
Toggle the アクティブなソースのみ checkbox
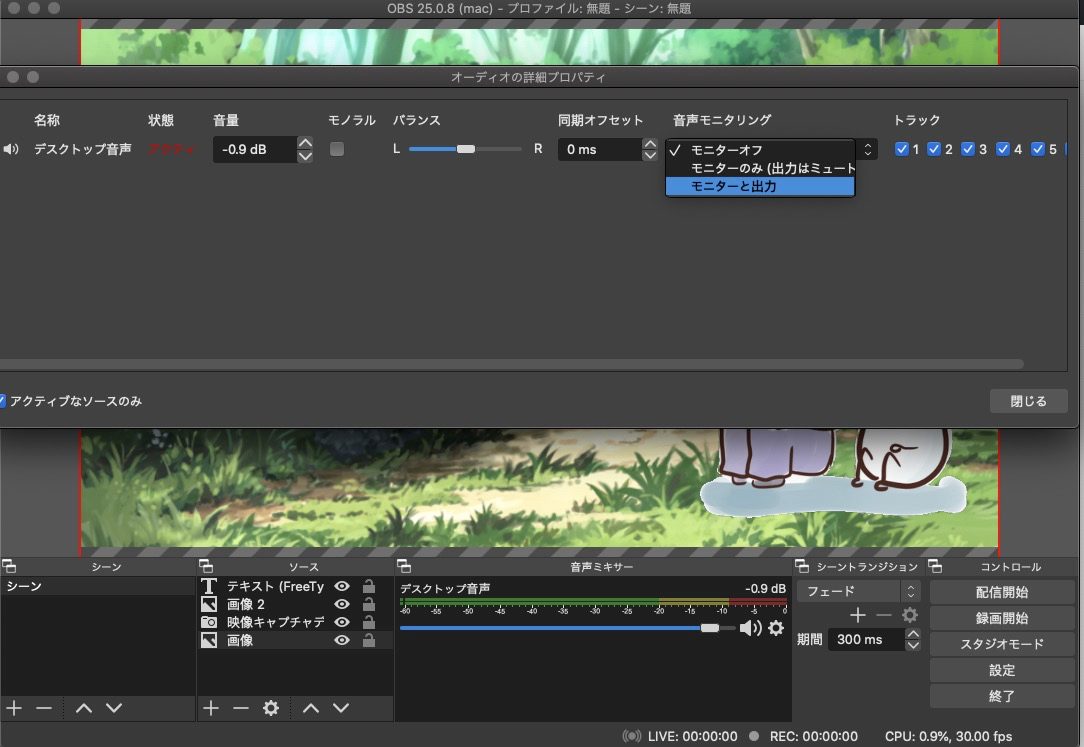pyautogui.click(x=2, y=401)
